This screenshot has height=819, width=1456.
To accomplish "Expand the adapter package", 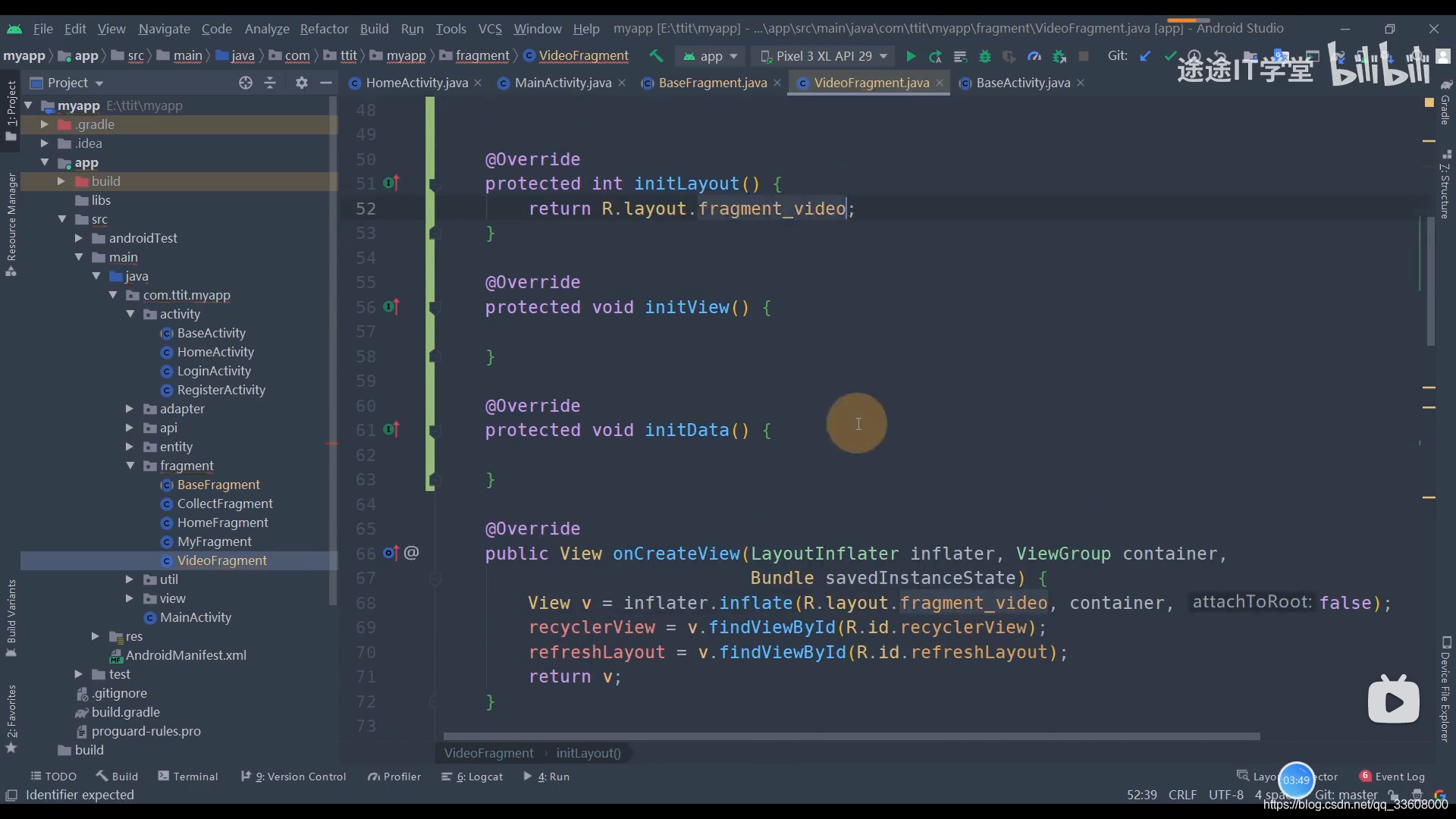I will coord(129,408).
